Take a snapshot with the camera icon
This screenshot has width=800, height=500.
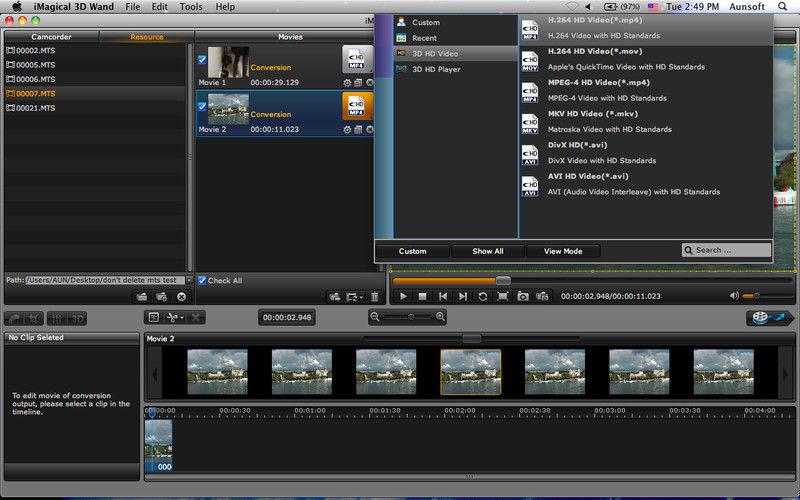[x=522, y=296]
